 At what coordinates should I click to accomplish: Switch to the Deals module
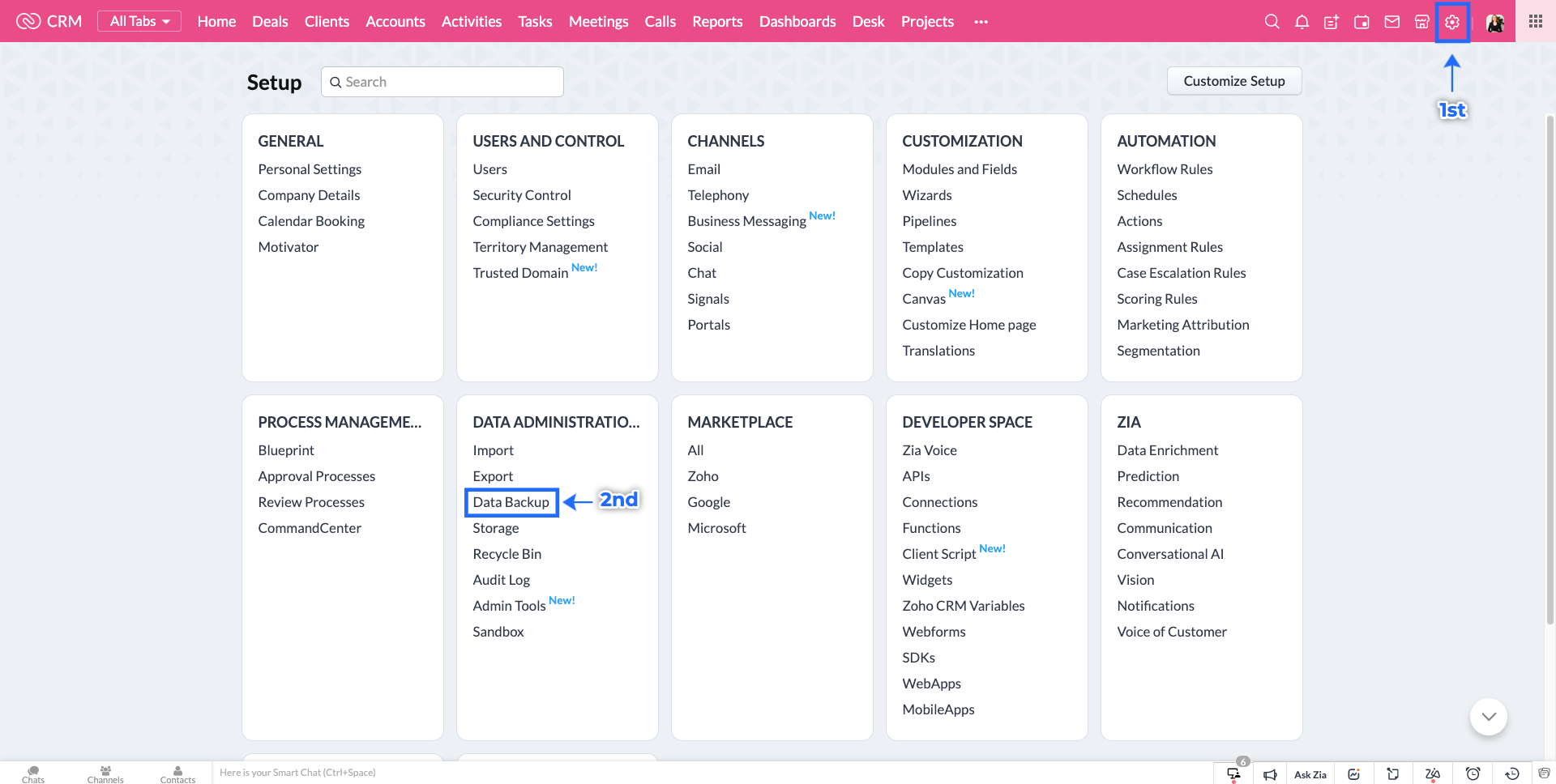[x=270, y=22]
